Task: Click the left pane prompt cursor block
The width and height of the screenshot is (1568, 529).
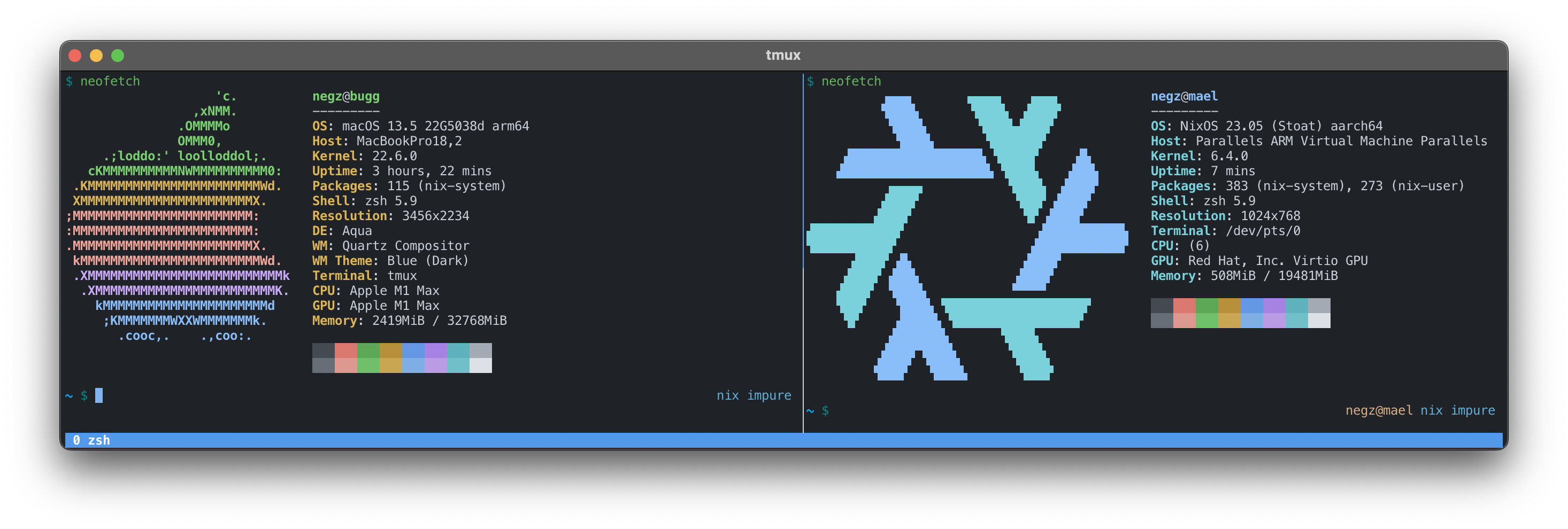Action: coord(99,396)
